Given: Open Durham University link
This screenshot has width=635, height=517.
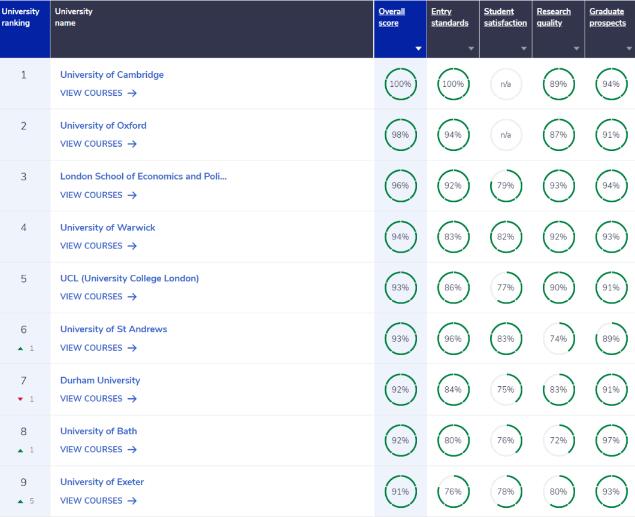Looking at the screenshot, I should click(x=100, y=381).
